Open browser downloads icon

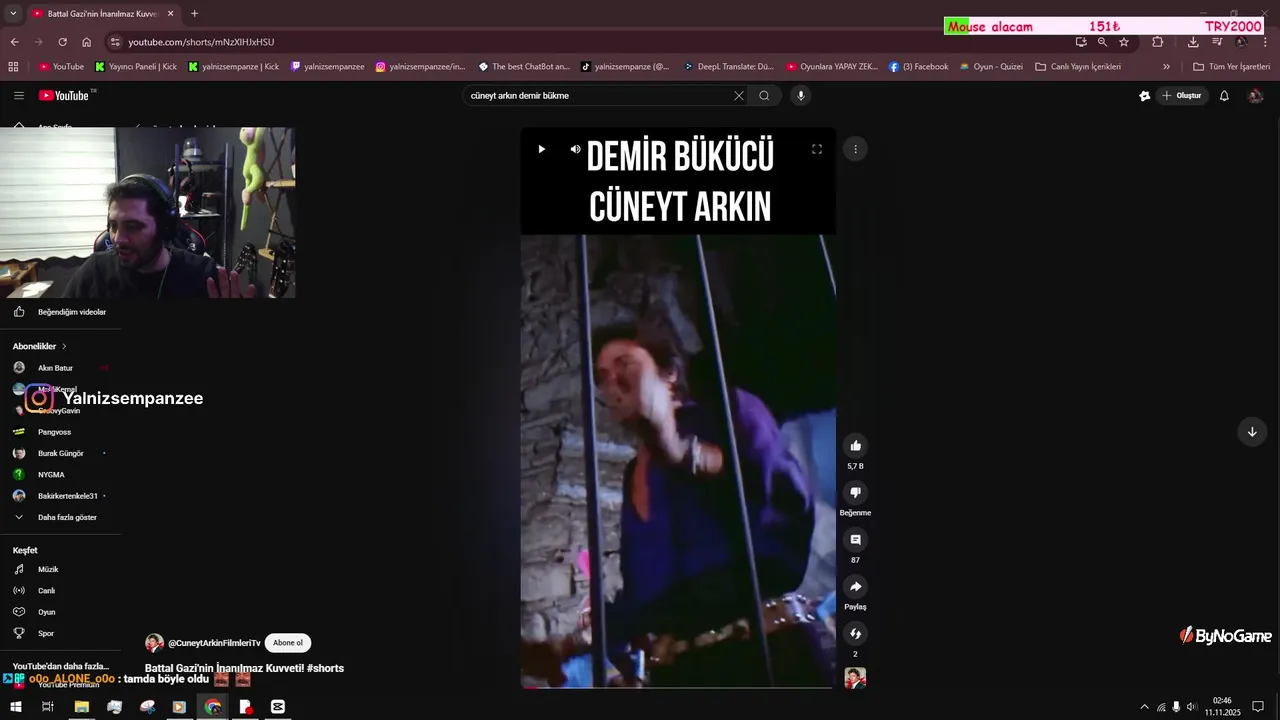coord(1193,42)
